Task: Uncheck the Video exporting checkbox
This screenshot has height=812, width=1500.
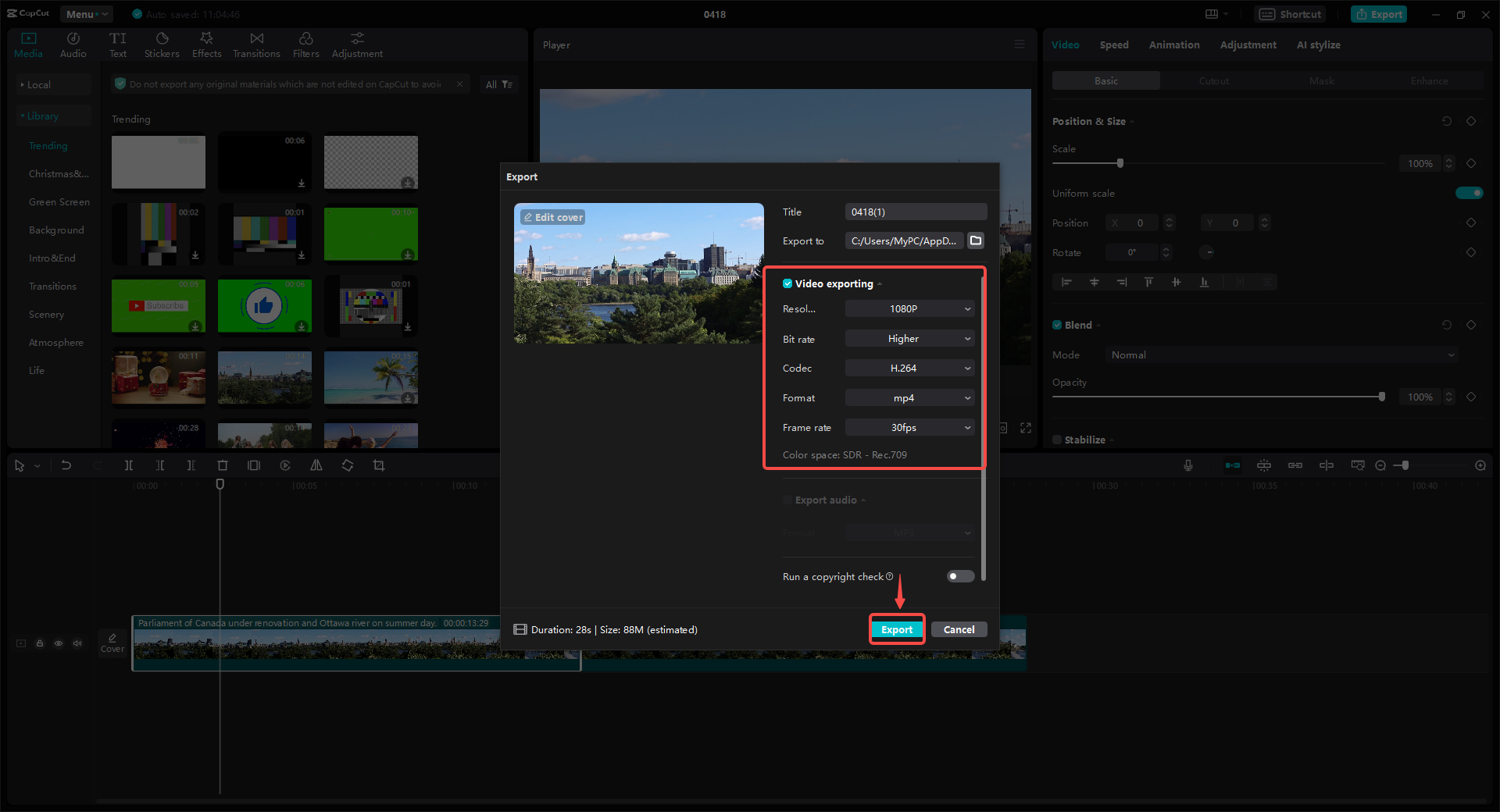Action: point(787,283)
